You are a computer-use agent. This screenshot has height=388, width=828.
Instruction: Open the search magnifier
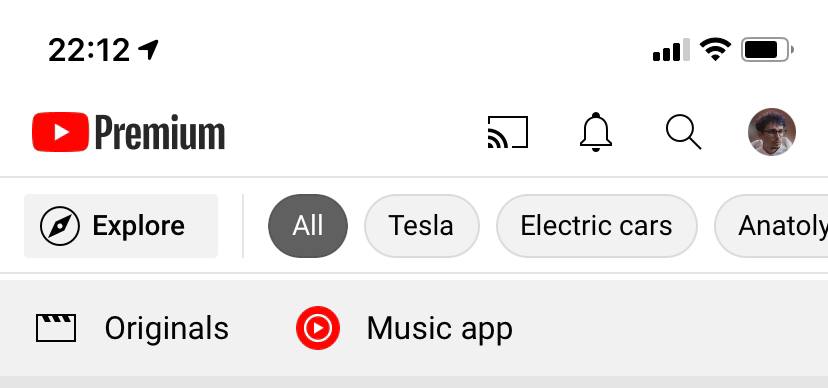click(x=683, y=132)
